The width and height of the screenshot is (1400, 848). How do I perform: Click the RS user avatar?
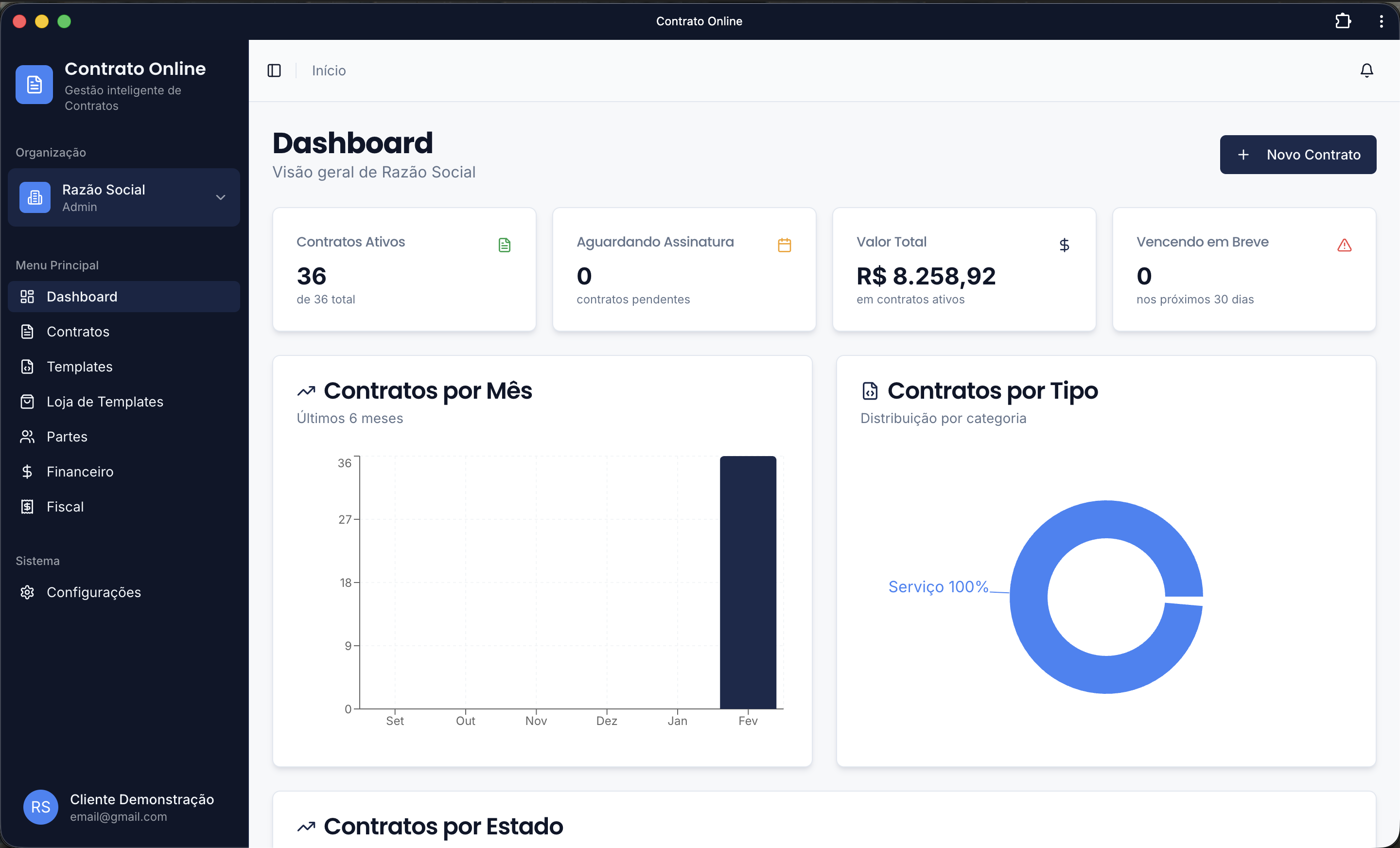pyautogui.click(x=41, y=807)
